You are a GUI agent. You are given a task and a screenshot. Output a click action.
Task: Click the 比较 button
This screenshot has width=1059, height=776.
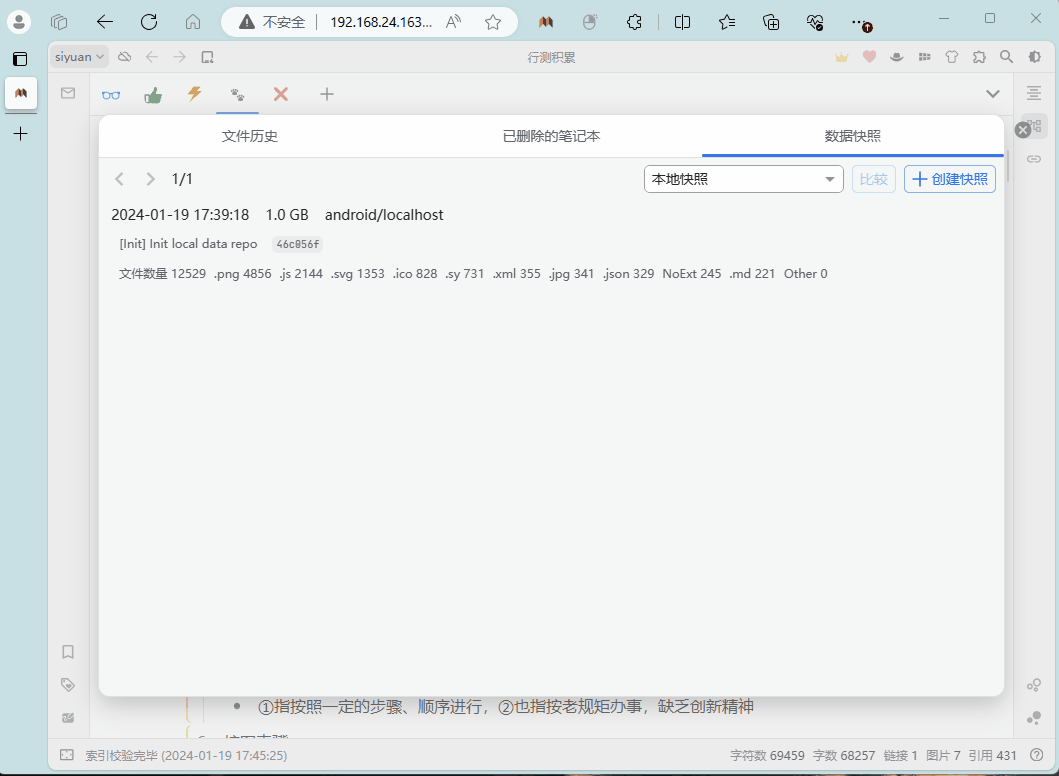point(874,179)
